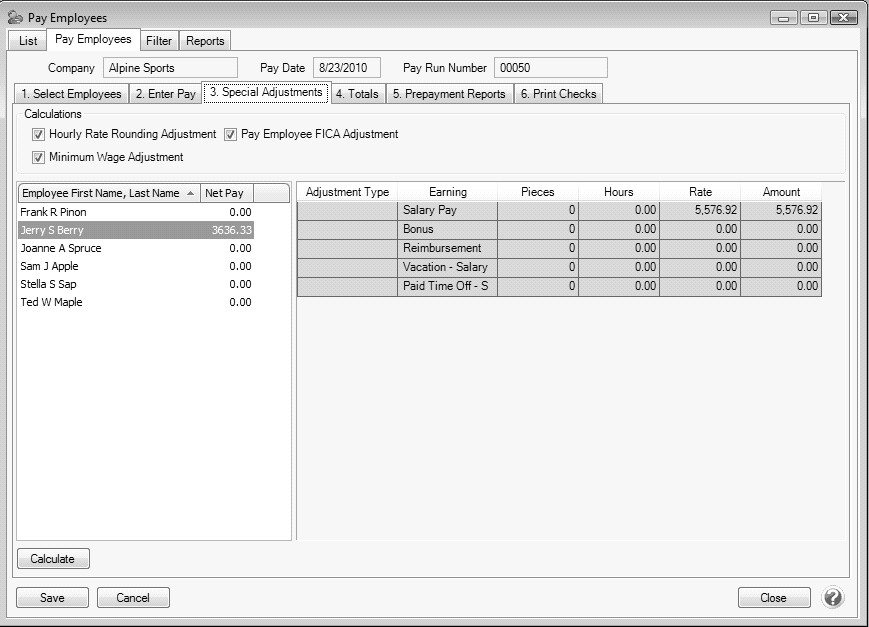The width and height of the screenshot is (869, 627).
Task: Click the Net Pay column header
Action: click(x=225, y=193)
